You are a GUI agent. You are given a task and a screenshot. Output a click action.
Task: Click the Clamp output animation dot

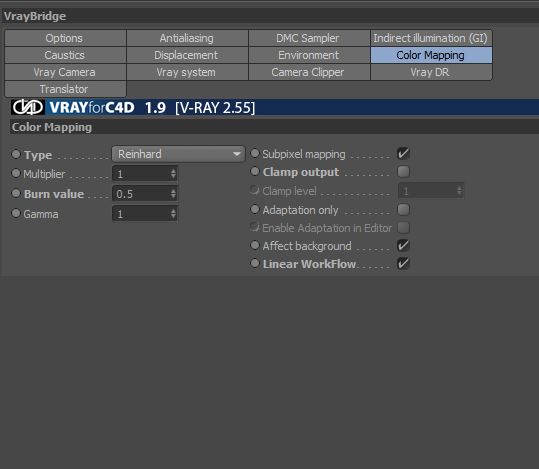click(255, 171)
